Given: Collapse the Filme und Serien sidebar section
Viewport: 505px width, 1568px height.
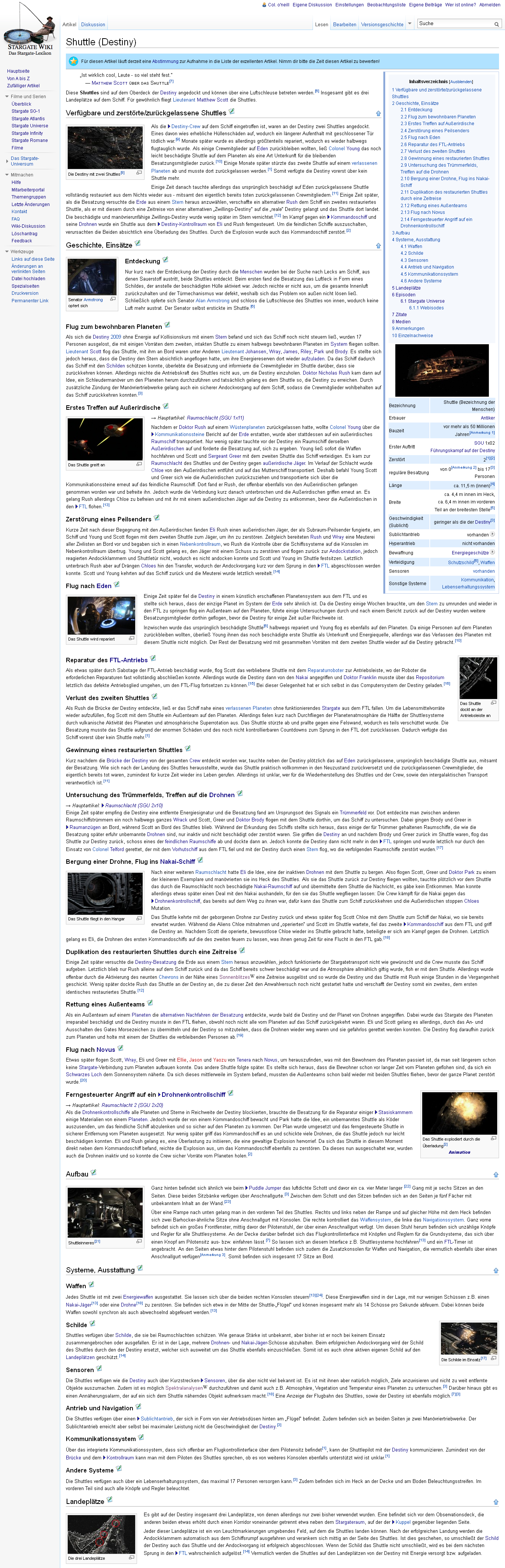Looking at the screenshot, I should click(7, 97).
